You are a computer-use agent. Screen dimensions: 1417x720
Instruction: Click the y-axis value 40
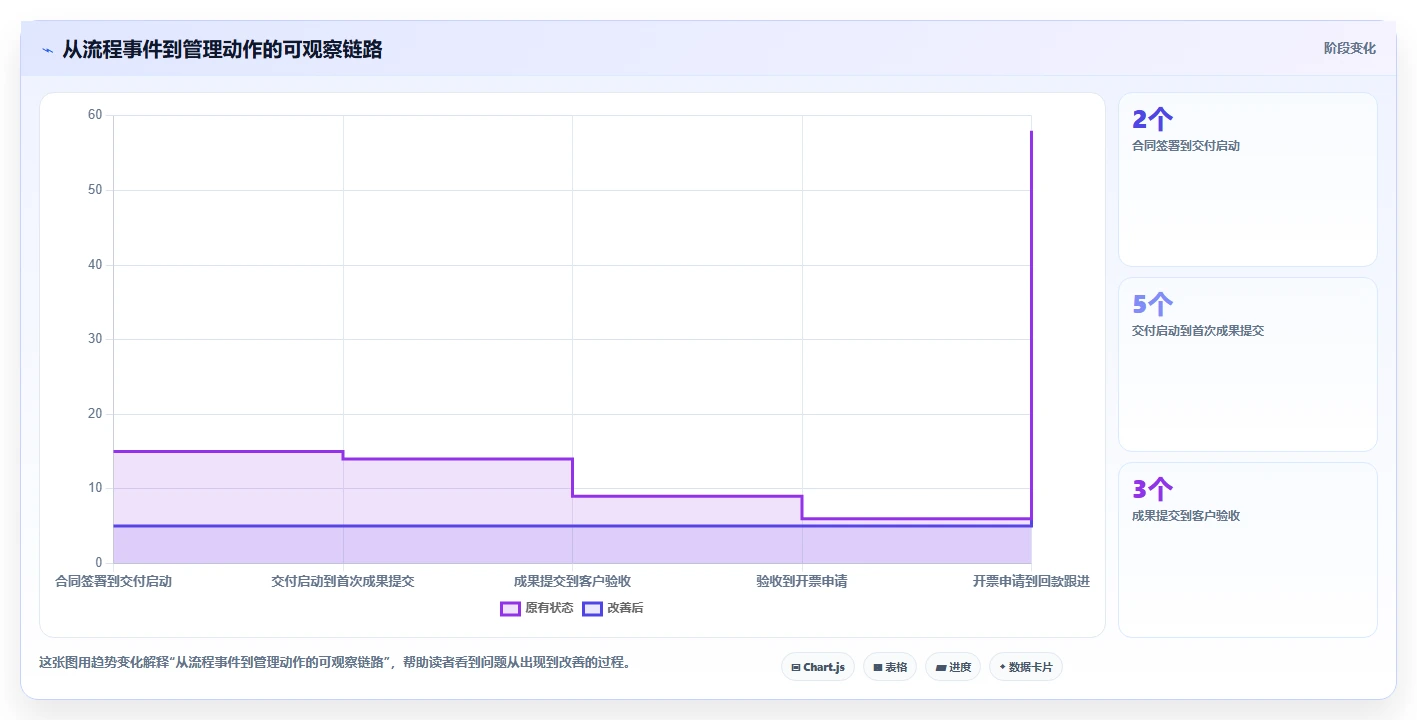[95, 265]
